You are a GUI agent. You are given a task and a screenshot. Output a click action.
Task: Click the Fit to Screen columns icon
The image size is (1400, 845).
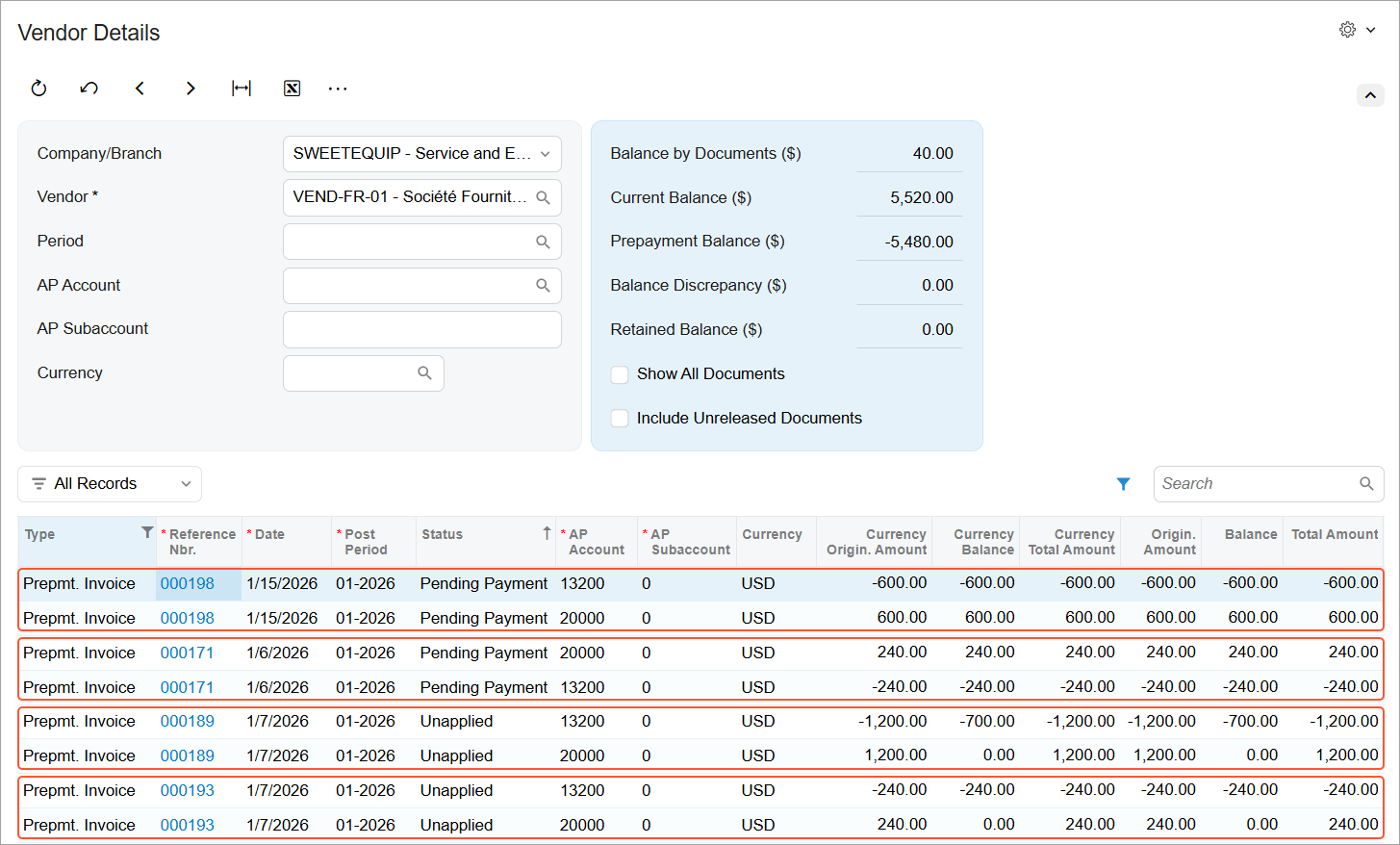coord(242,89)
